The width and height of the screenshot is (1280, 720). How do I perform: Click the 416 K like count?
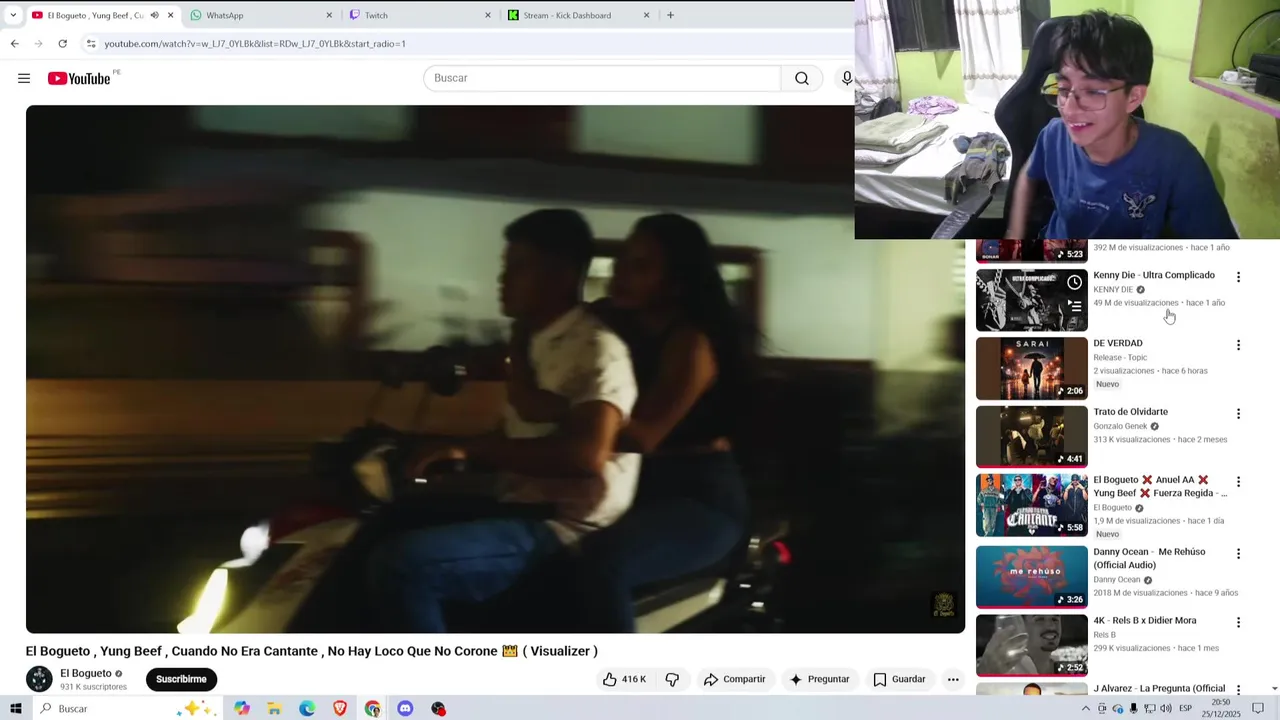634,679
